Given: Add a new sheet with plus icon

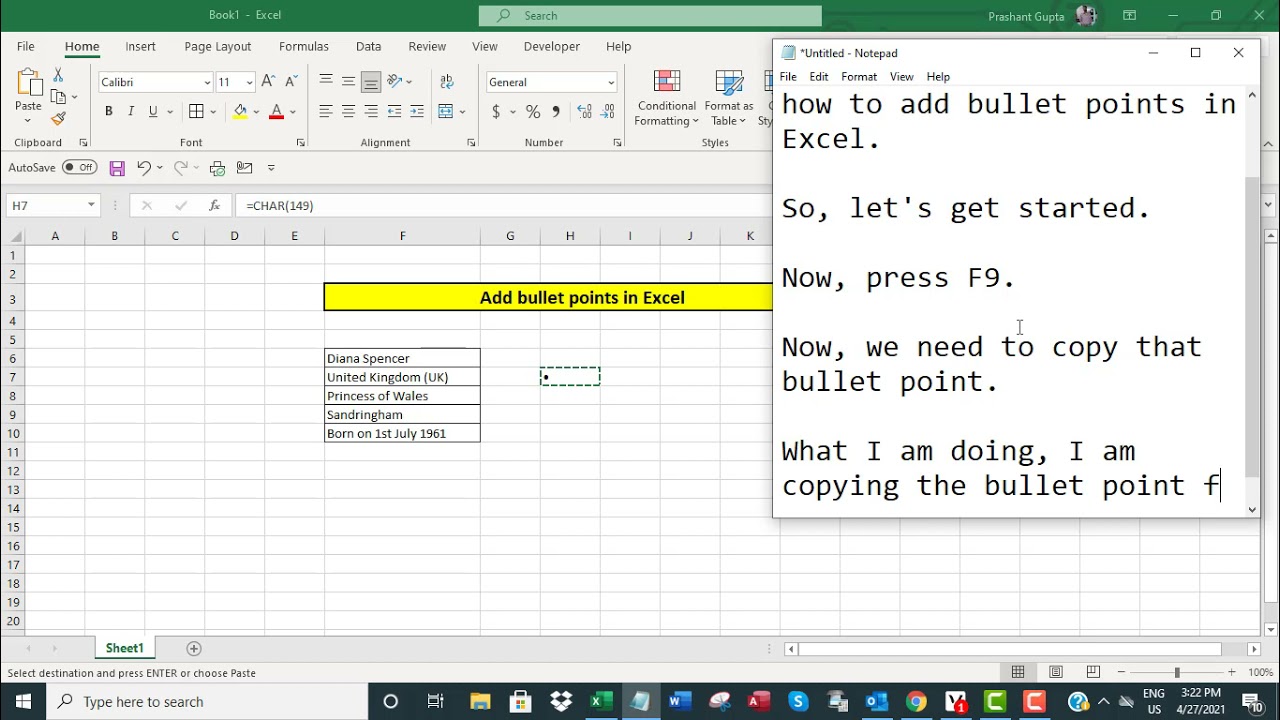Looking at the screenshot, I should tap(194, 648).
